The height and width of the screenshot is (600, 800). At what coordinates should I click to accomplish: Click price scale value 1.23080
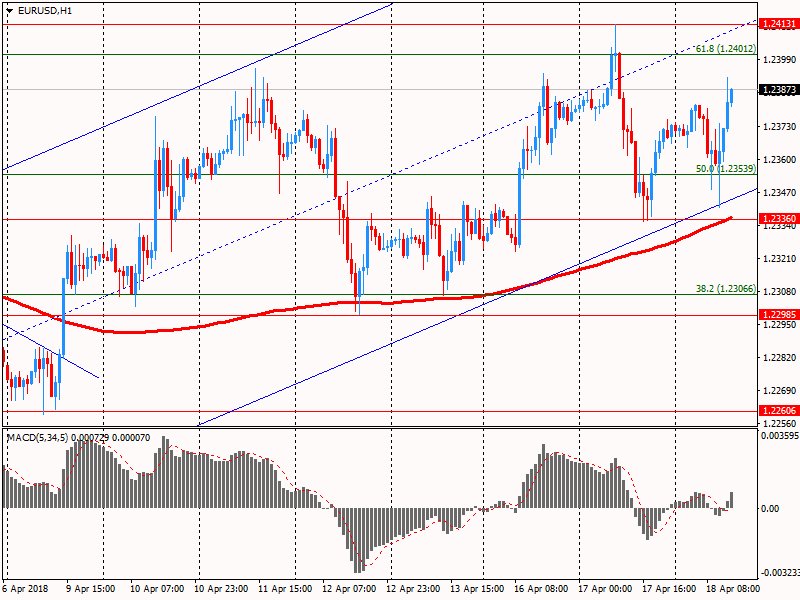779,292
